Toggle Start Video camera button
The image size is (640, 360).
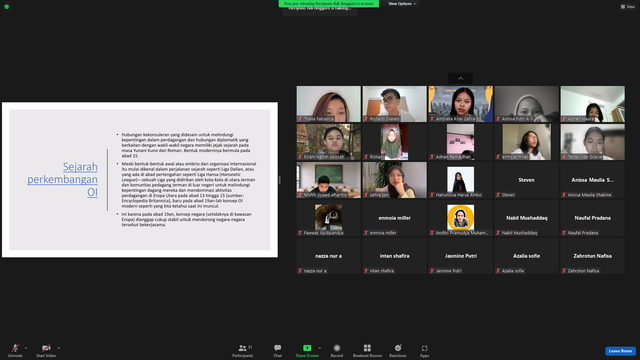click(46, 350)
